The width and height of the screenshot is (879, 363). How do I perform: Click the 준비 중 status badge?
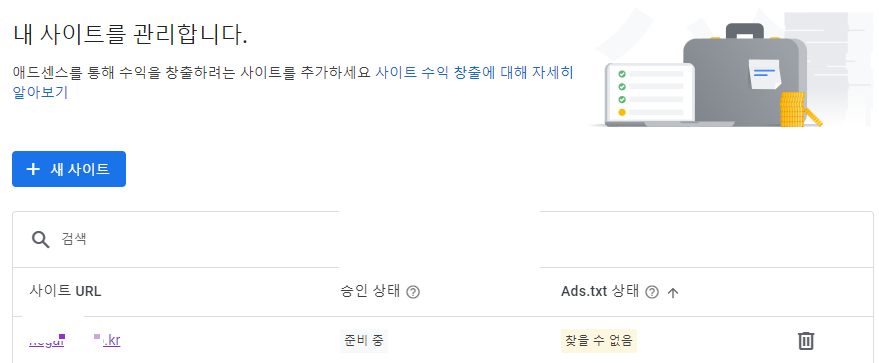point(364,341)
